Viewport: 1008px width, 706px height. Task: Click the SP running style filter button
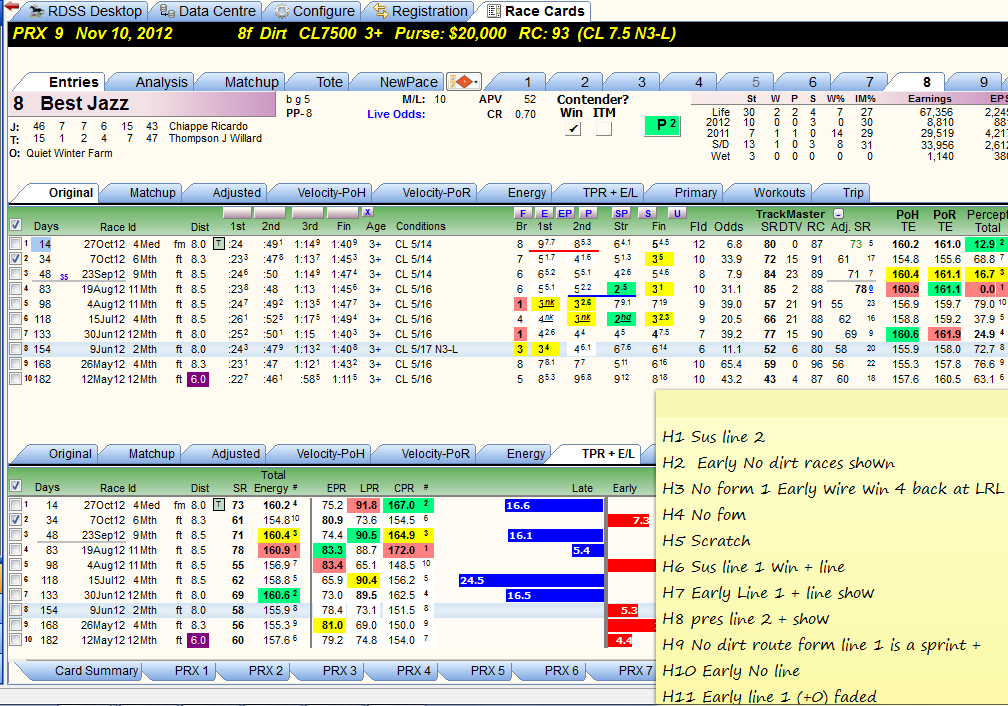(621, 213)
